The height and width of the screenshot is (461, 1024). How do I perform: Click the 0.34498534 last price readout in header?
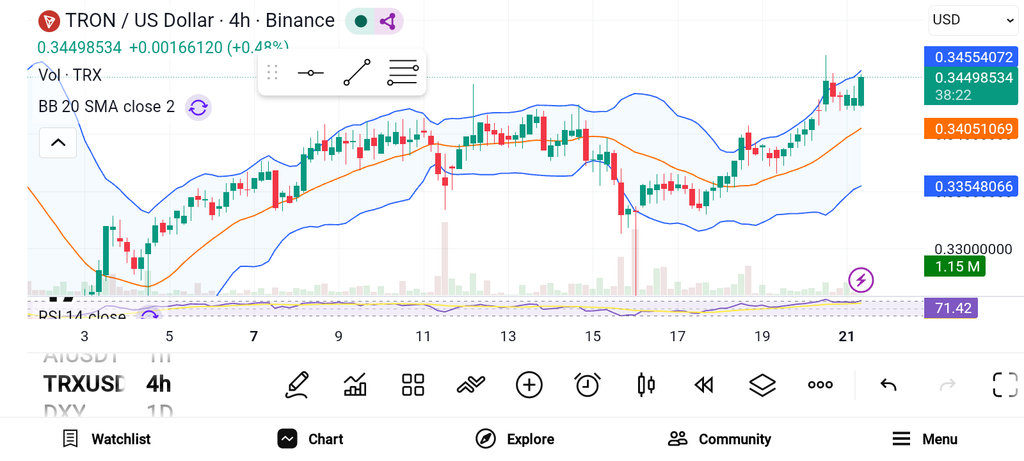tap(79, 48)
